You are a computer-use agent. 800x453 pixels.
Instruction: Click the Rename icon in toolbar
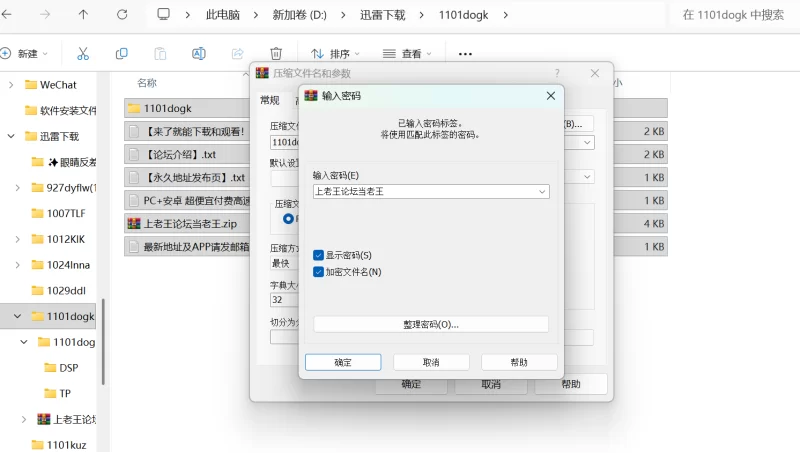[x=198, y=54]
